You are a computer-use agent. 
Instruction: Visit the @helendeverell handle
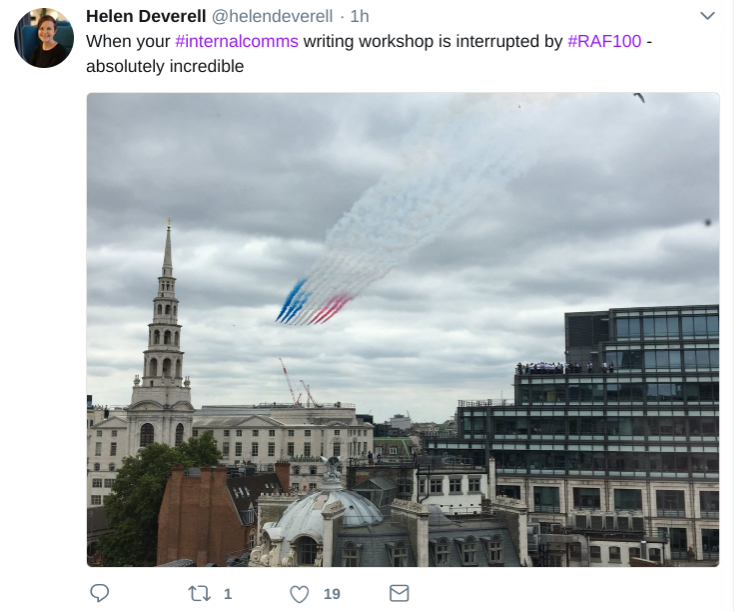click(x=272, y=16)
